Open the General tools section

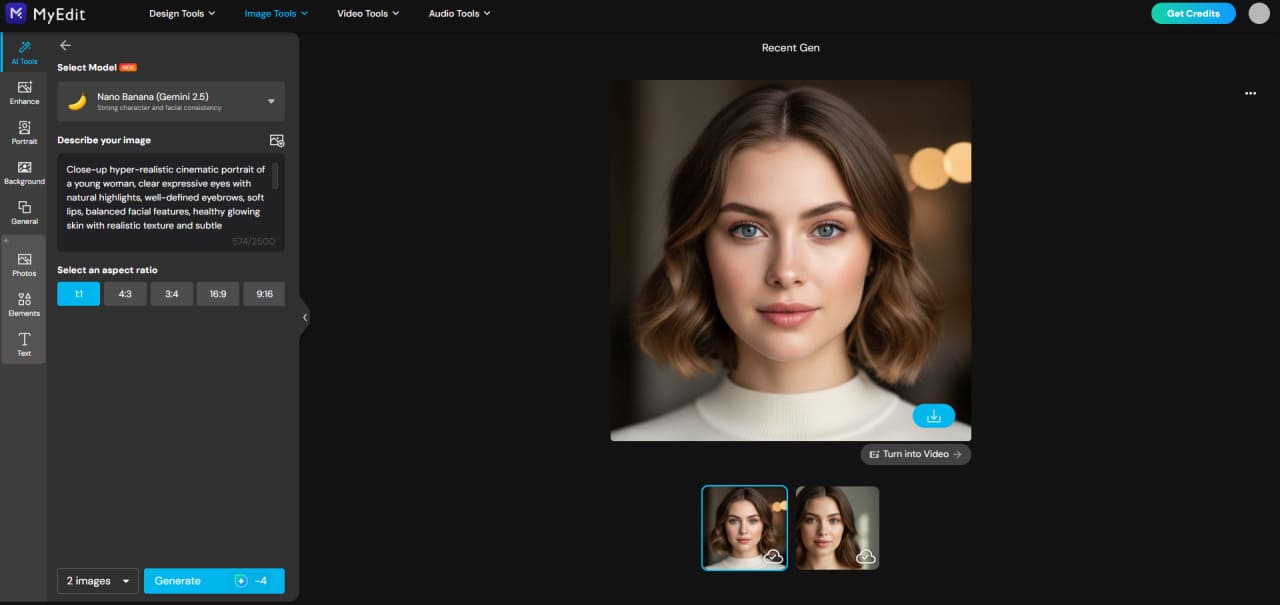(x=24, y=212)
